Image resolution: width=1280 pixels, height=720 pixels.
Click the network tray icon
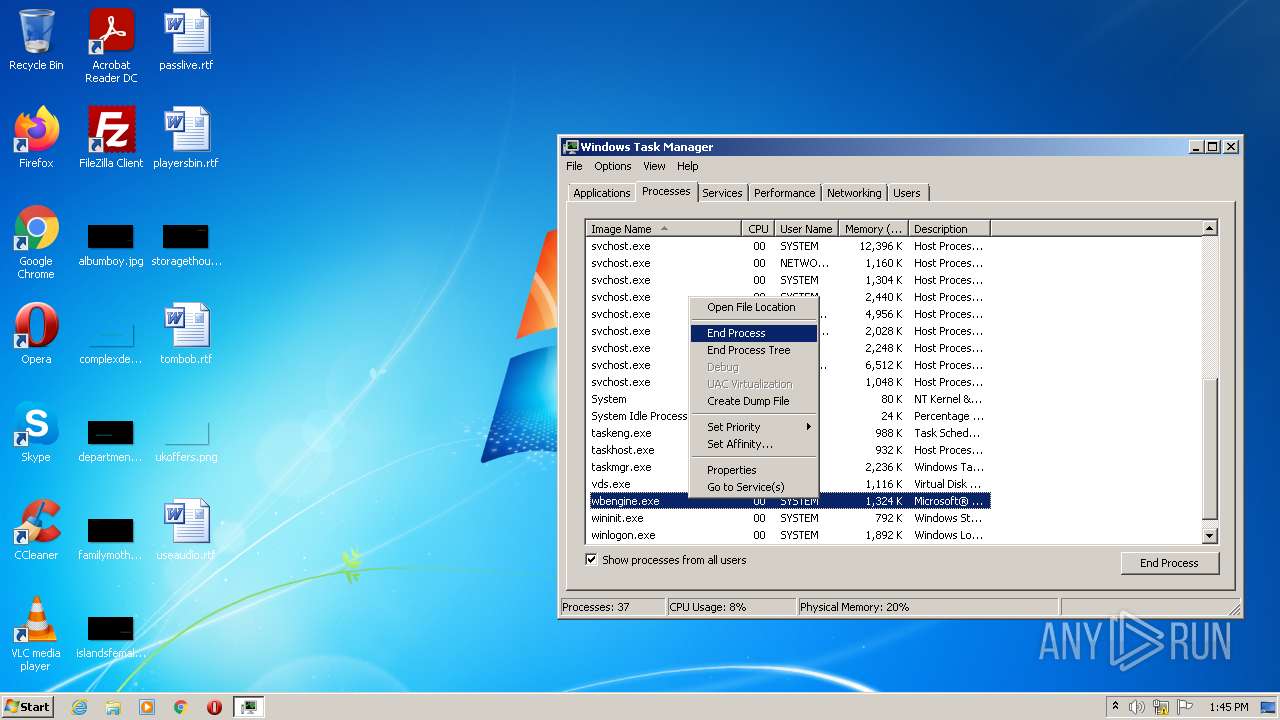click(1161, 707)
